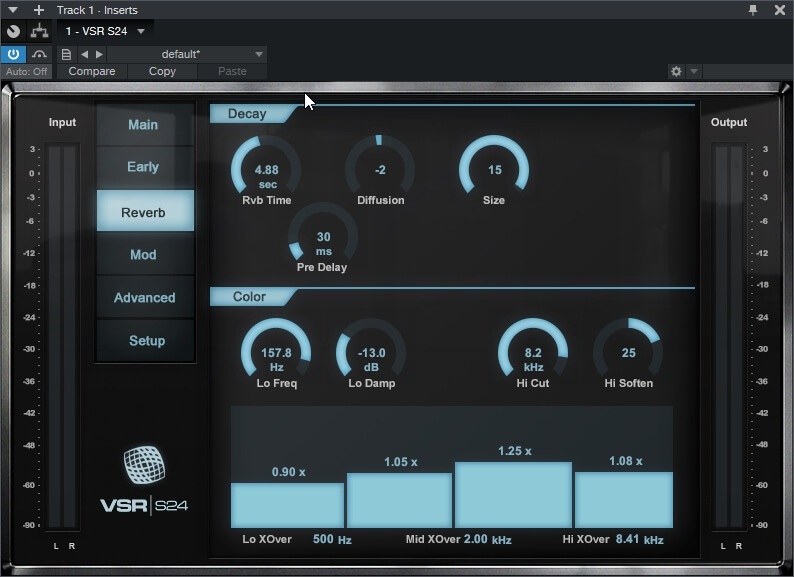Viewport: 794px width, 577px height.
Task: Open the Setup tab
Action: point(145,340)
